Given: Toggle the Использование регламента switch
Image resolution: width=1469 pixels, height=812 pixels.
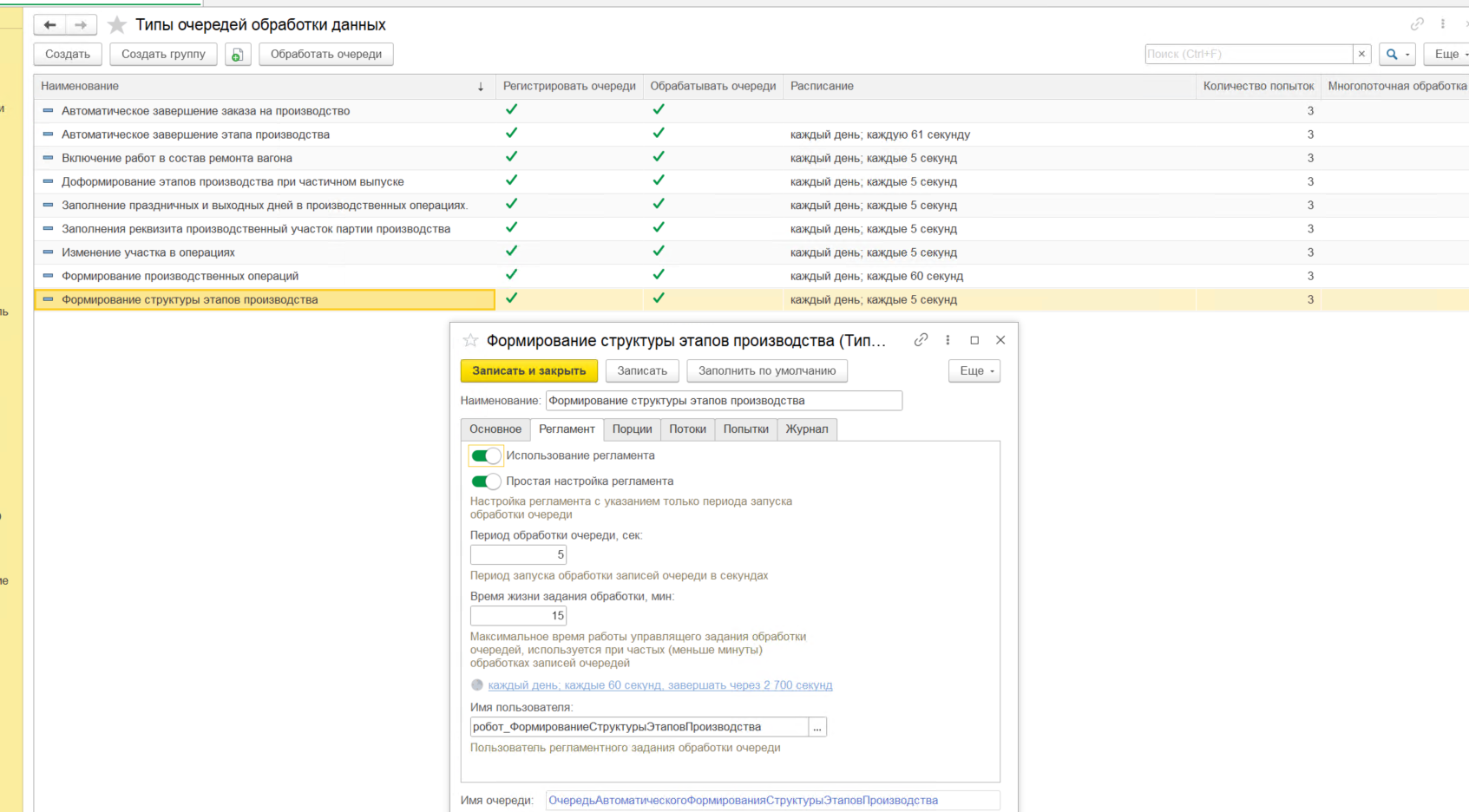Looking at the screenshot, I should 486,455.
